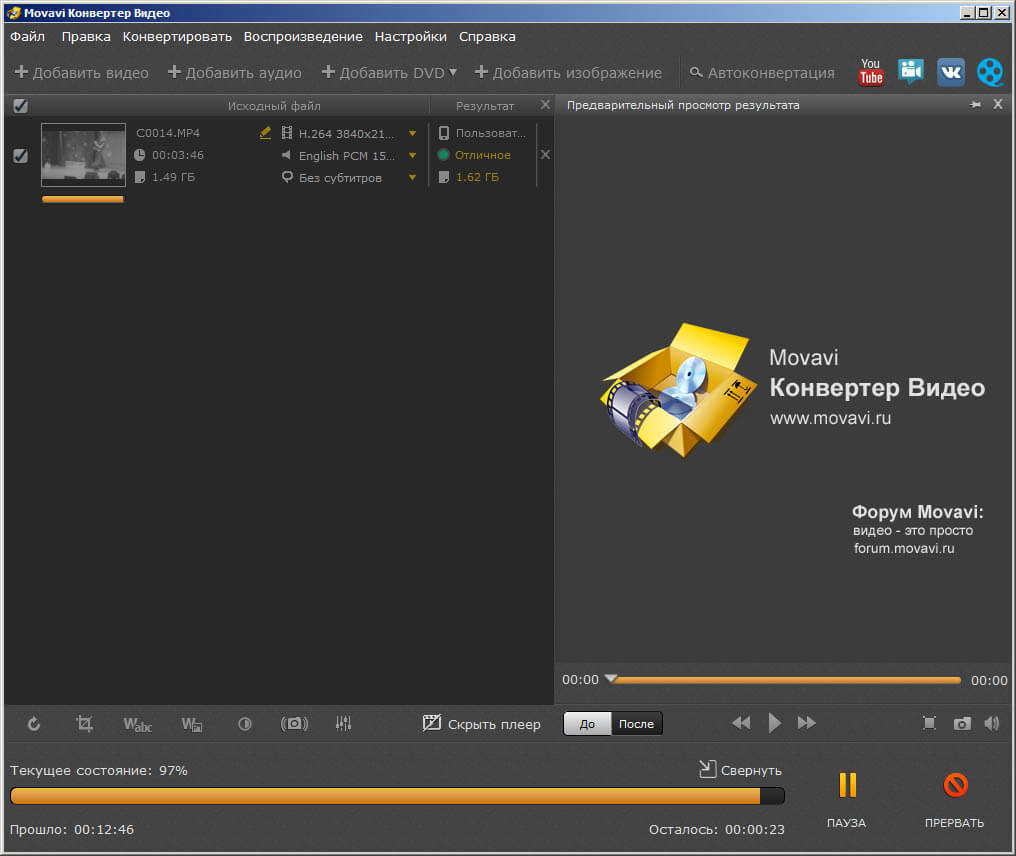Click the orange file progress bar under thumbnail
This screenshot has width=1016, height=856.
[83, 200]
